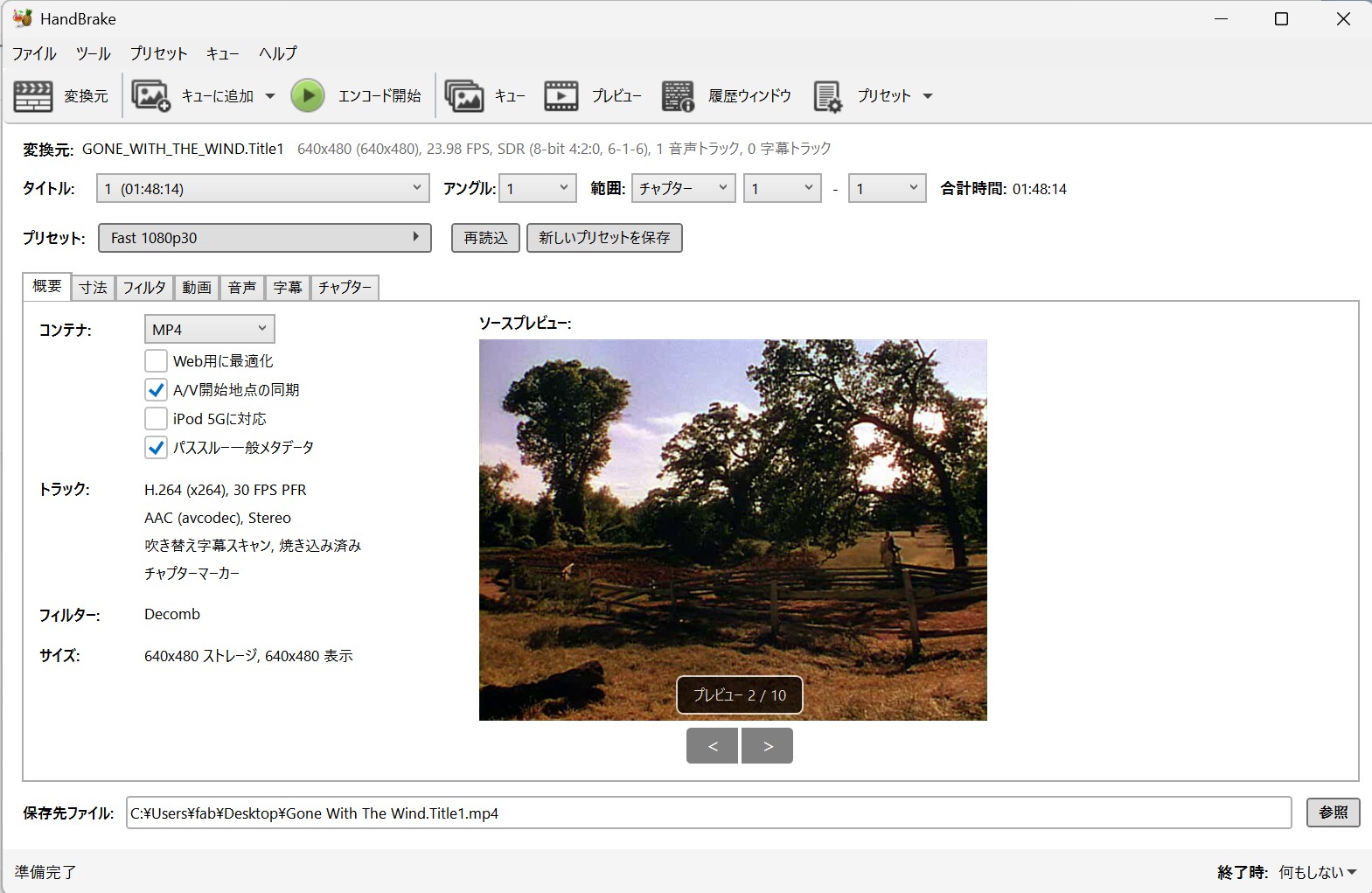Image resolution: width=1372 pixels, height=893 pixels.
Task: Toggle the iPod 5Gに対応 checkbox
Action: pos(156,418)
